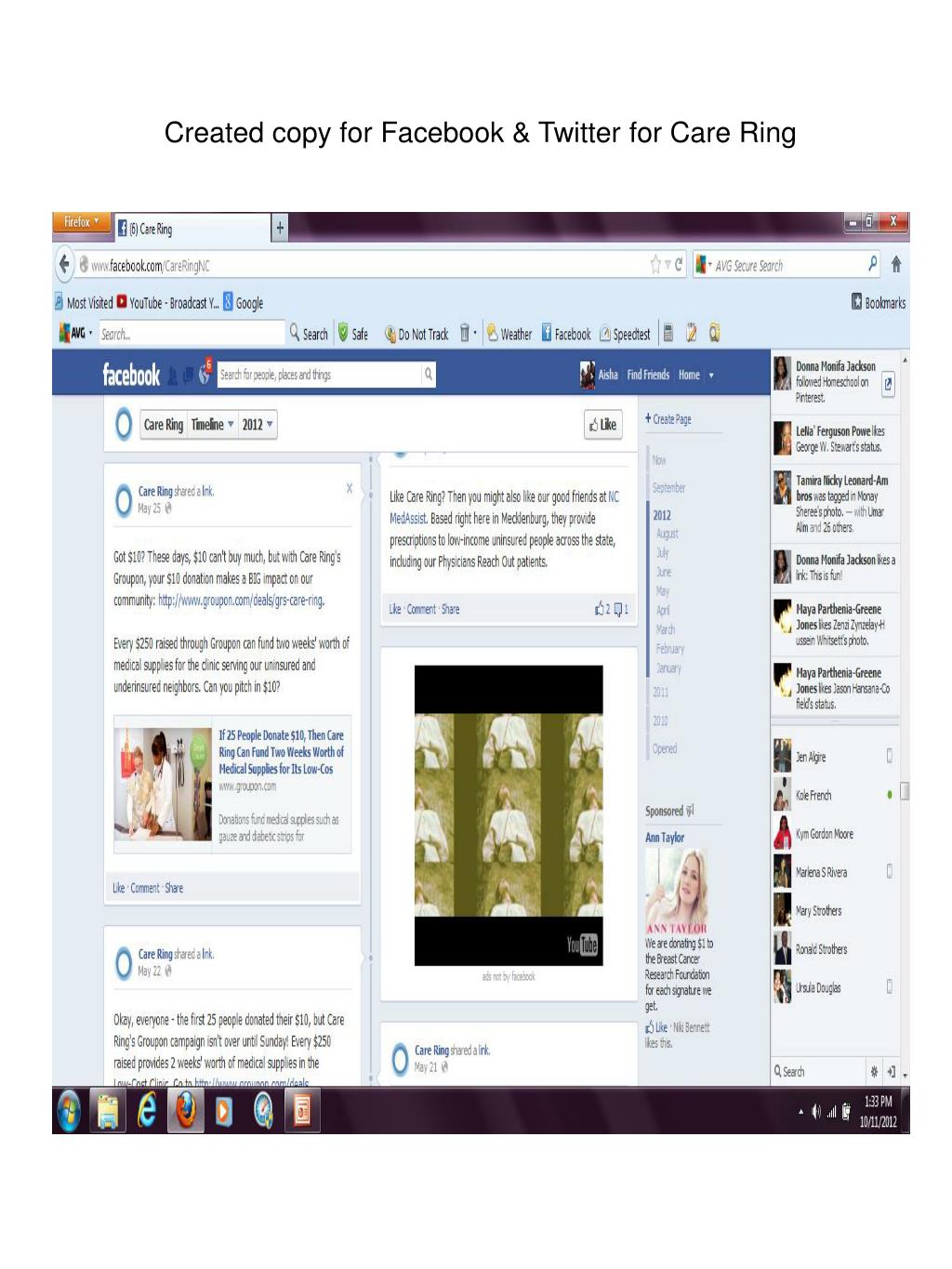Hide the chat sidebar
Screen dimensions: 952x1269
pyautogui.click(x=891, y=1072)
